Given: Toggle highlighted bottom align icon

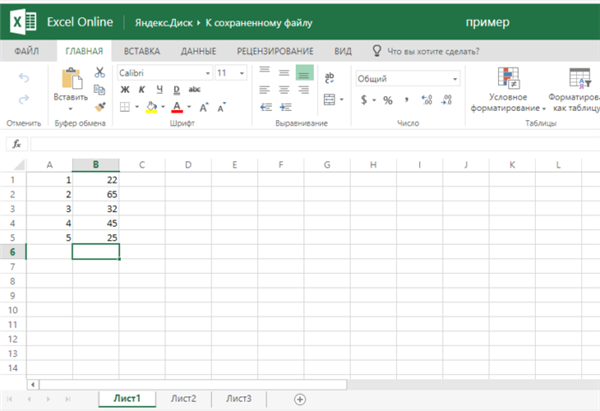Looking at the screenshot, I should click(x=305, y=72).
